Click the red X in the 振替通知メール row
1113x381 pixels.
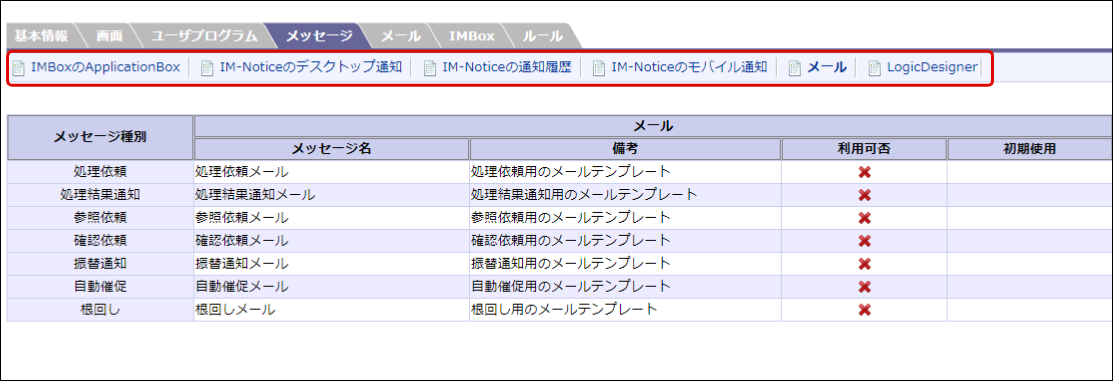pos(865,264)
